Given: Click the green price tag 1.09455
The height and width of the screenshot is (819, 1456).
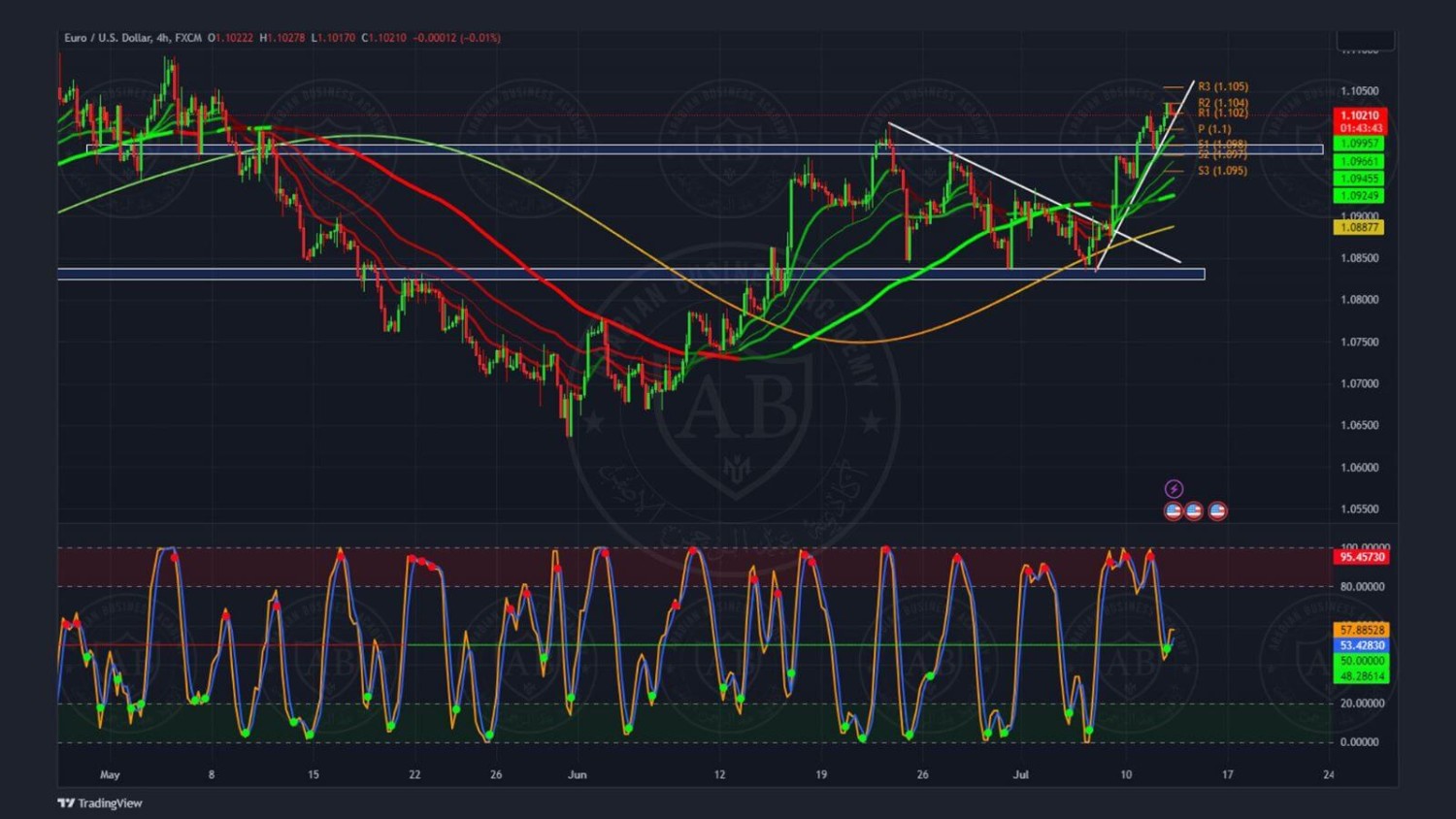Looking at the screenshot, I should (x=1360, y=179).
